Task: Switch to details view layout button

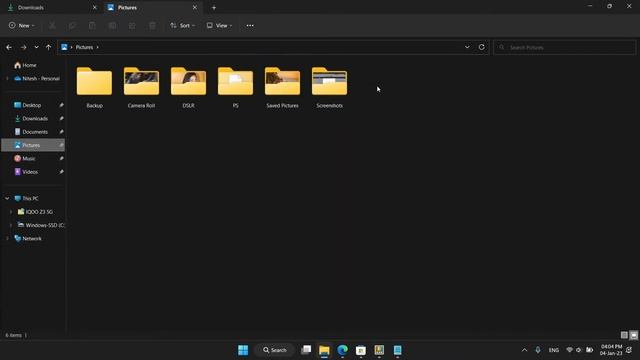Action: point(624,335)
